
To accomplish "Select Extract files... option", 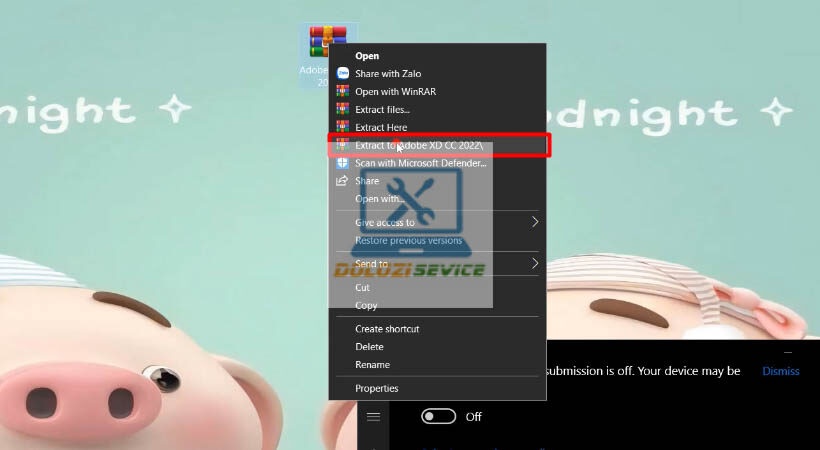I will coord(437,109).
